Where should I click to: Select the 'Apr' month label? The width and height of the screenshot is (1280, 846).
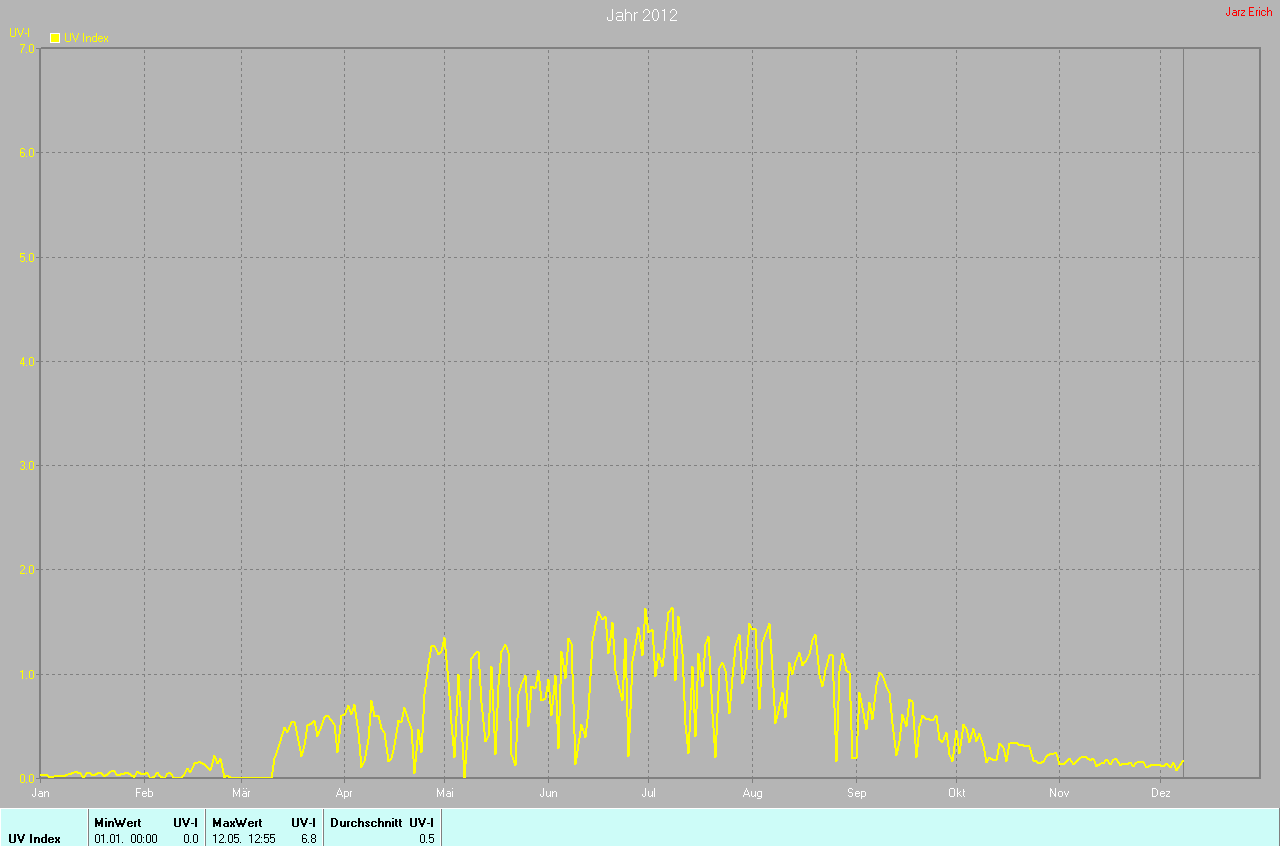pyautogui.click(x=344, y=793)
